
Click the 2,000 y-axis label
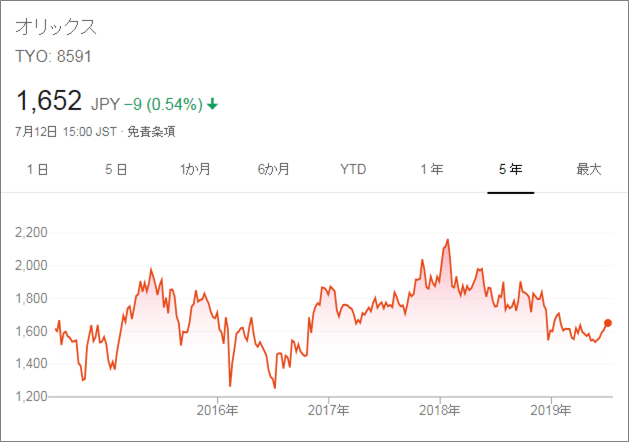(31, 266)
